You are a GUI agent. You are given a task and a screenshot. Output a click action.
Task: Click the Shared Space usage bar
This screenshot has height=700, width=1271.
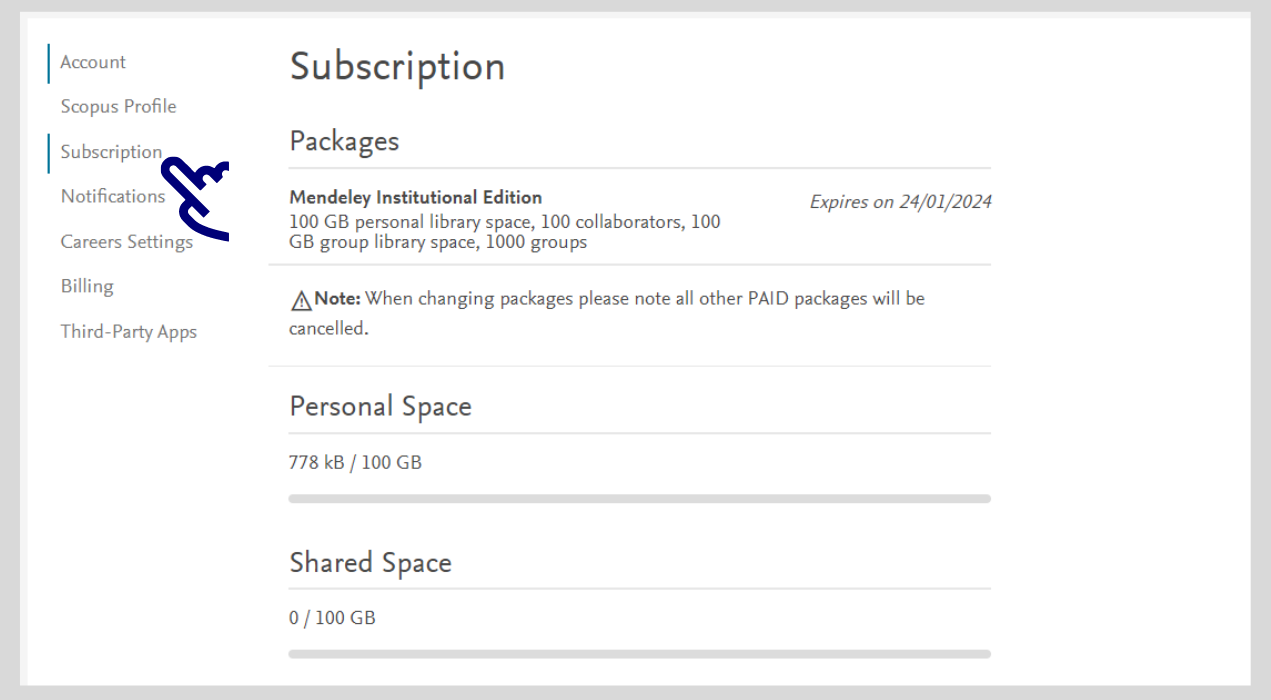coord(639,654)
